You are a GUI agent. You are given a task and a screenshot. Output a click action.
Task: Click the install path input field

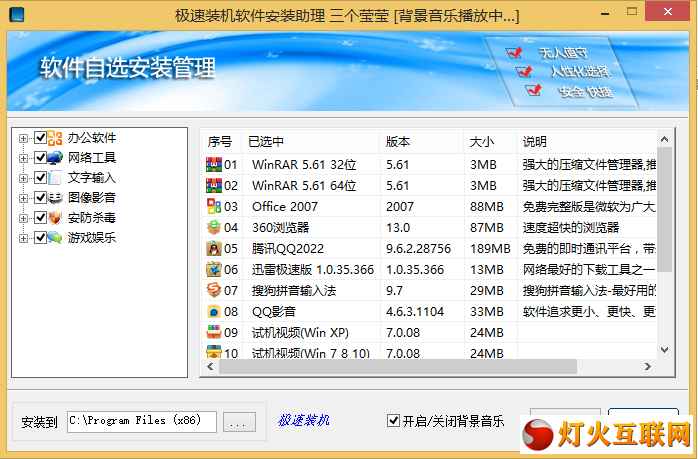(x=142, y=422)
